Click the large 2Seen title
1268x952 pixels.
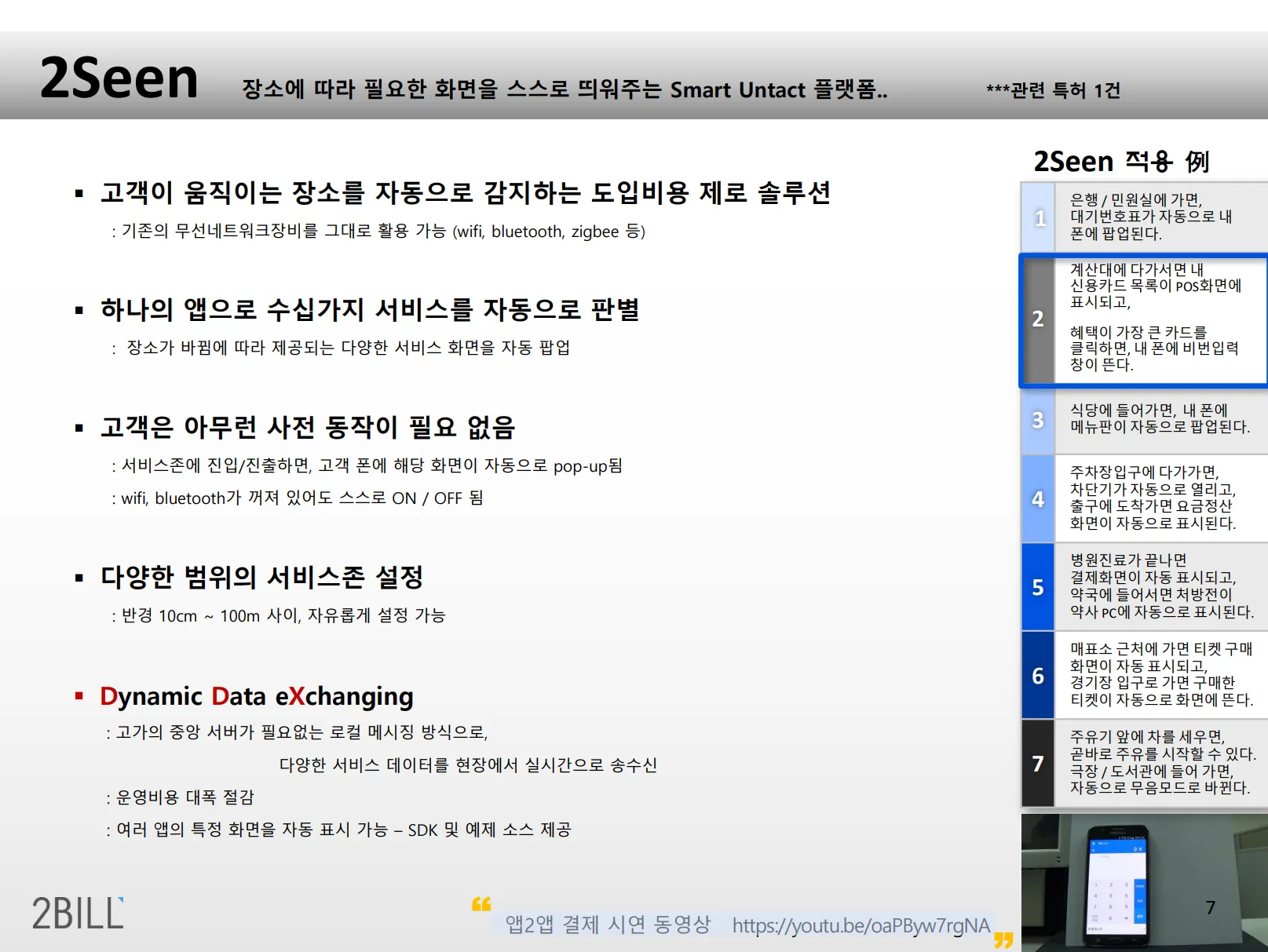pos(119,78)
